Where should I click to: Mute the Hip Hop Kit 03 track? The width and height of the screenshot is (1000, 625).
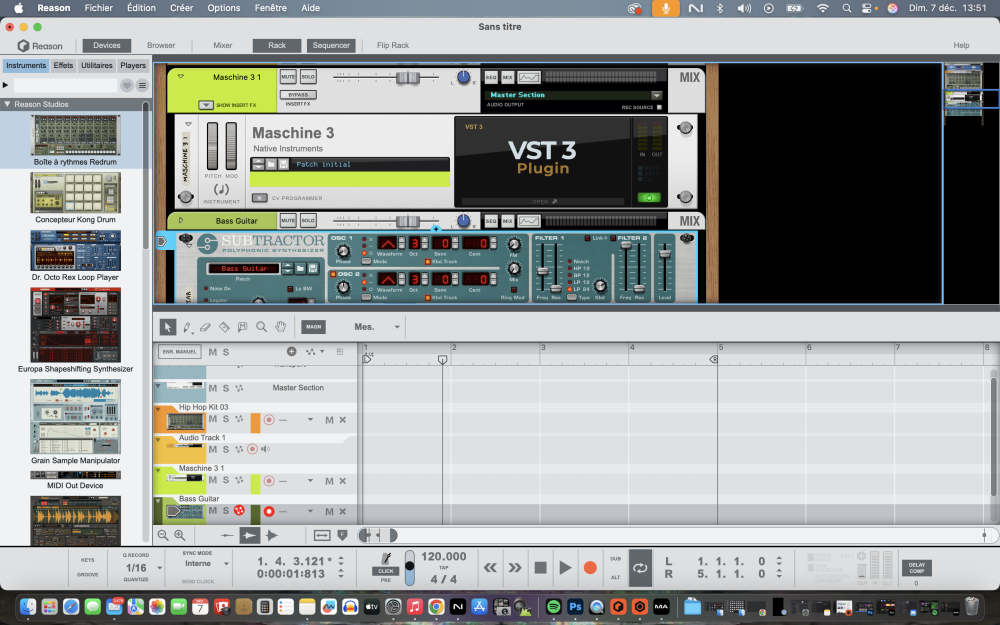click(212, 419)
